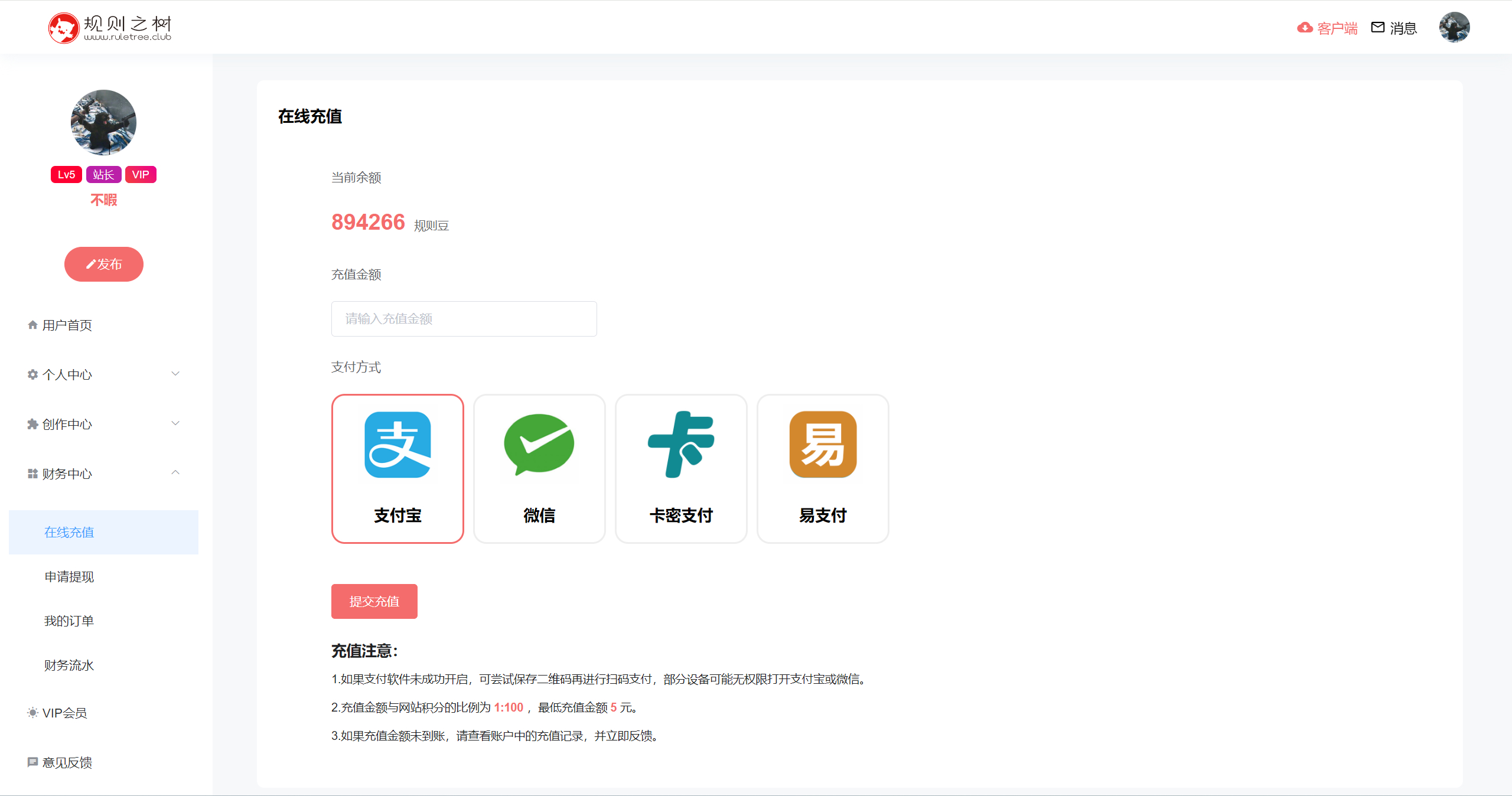Viewport: 1512px width, 796px height.
Task: Select 支付宝 Alipay payment method
Action: pyautogui.click(x=397, y=468)
